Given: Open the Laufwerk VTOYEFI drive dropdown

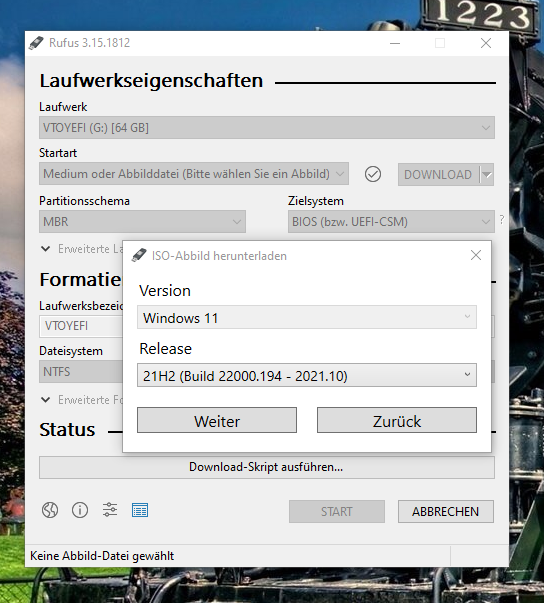Looking at the screenshot, I should (267, 128).
